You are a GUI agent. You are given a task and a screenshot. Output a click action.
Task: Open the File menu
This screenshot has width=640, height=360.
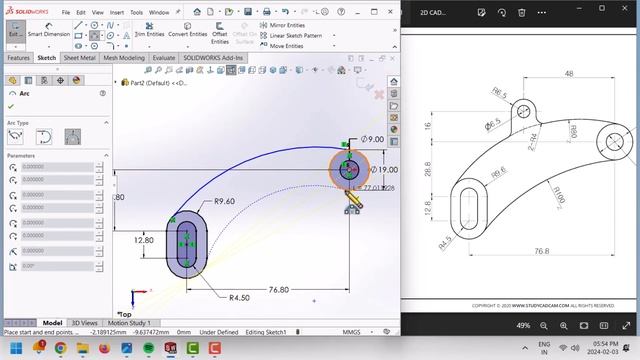(66, 13)
